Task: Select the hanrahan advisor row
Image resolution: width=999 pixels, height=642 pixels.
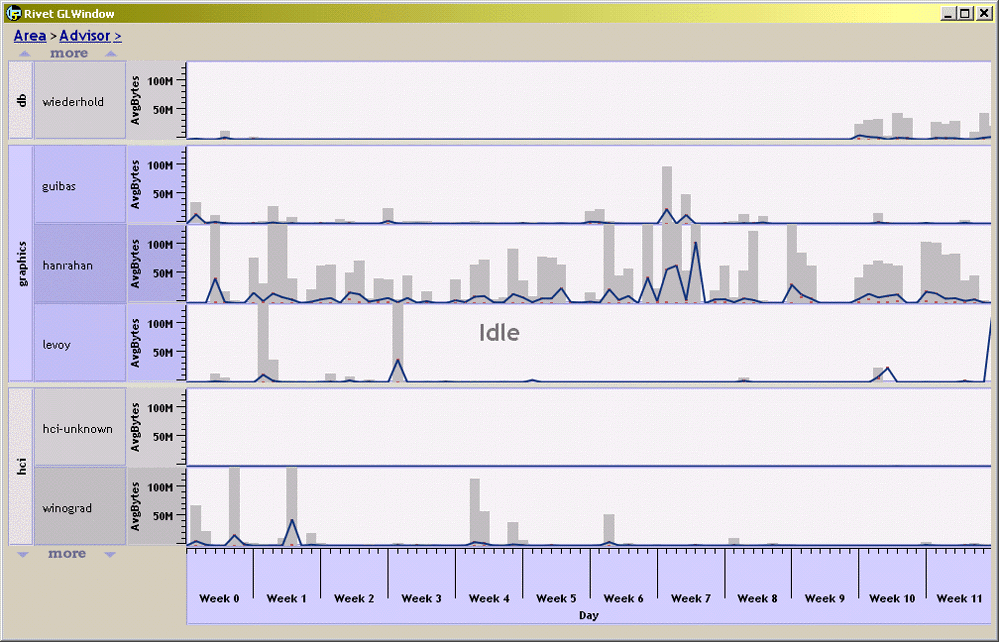Action: point(80,265)
